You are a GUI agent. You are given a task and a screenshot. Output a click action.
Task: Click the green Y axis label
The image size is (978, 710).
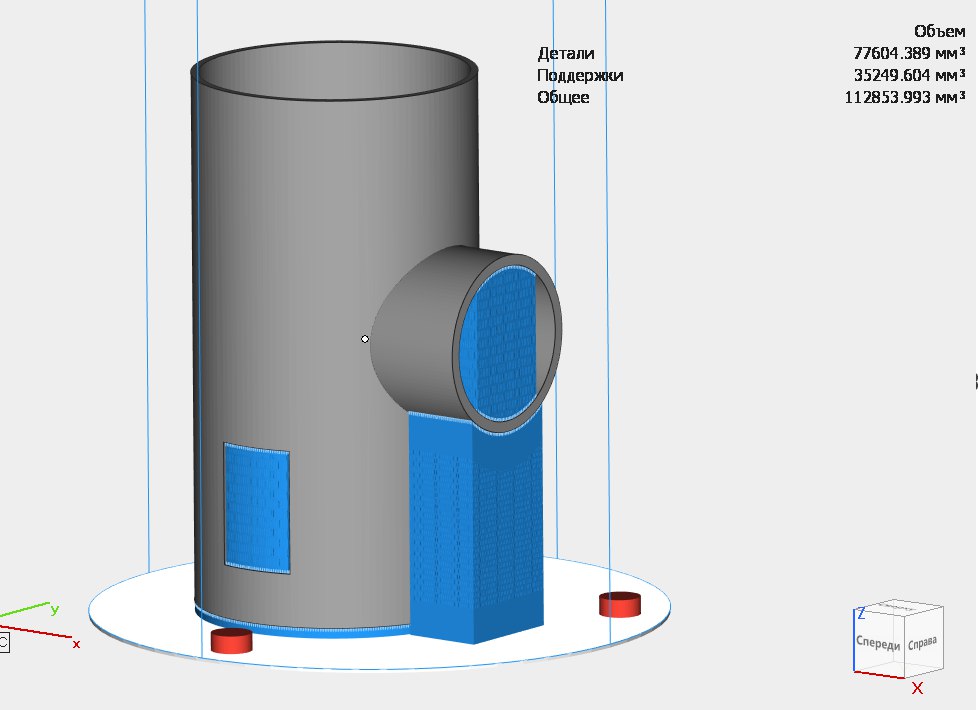point(55,609)
